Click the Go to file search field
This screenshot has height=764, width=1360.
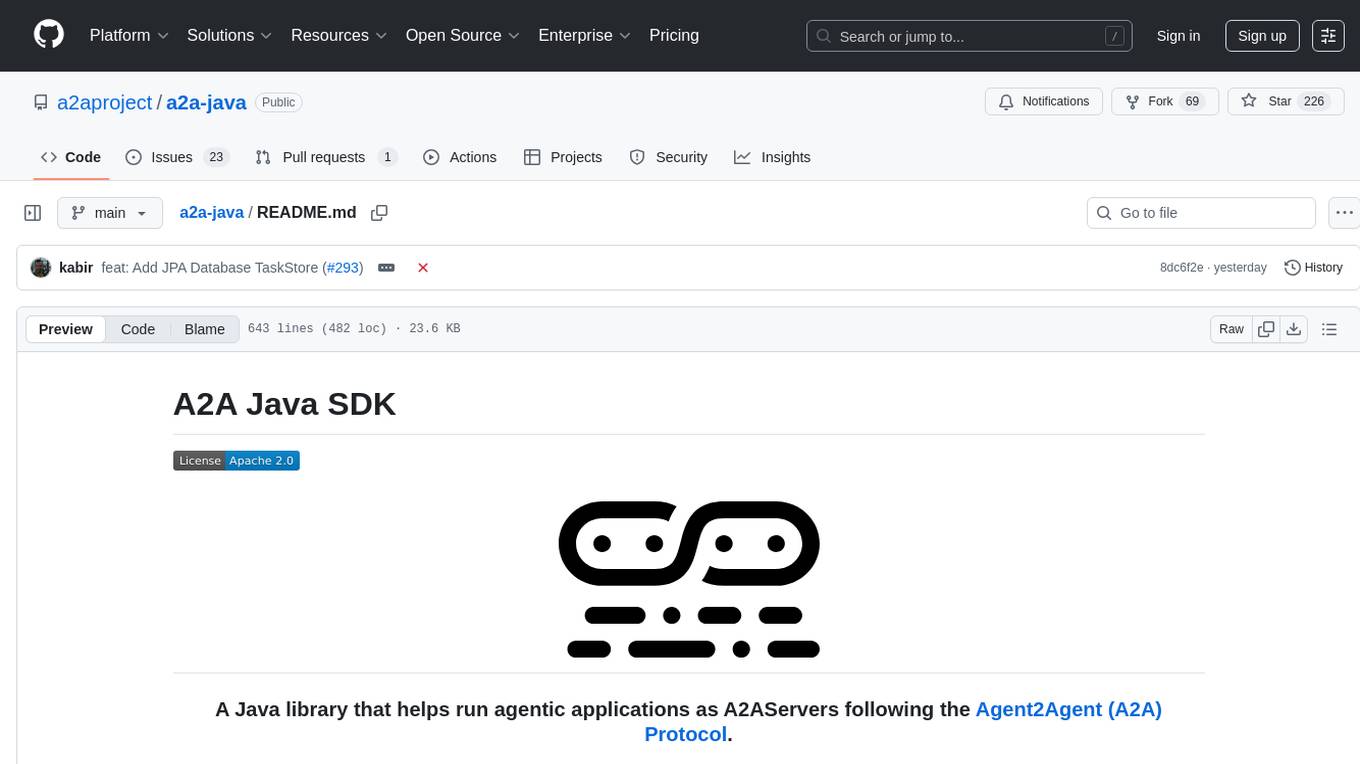[x=1200, y=213]
